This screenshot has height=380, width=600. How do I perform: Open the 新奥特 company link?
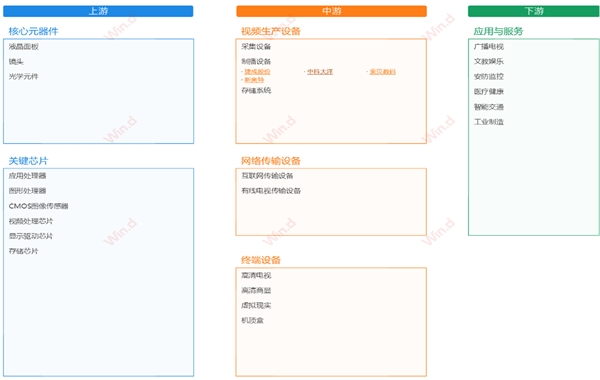click(x=254, y=80)
